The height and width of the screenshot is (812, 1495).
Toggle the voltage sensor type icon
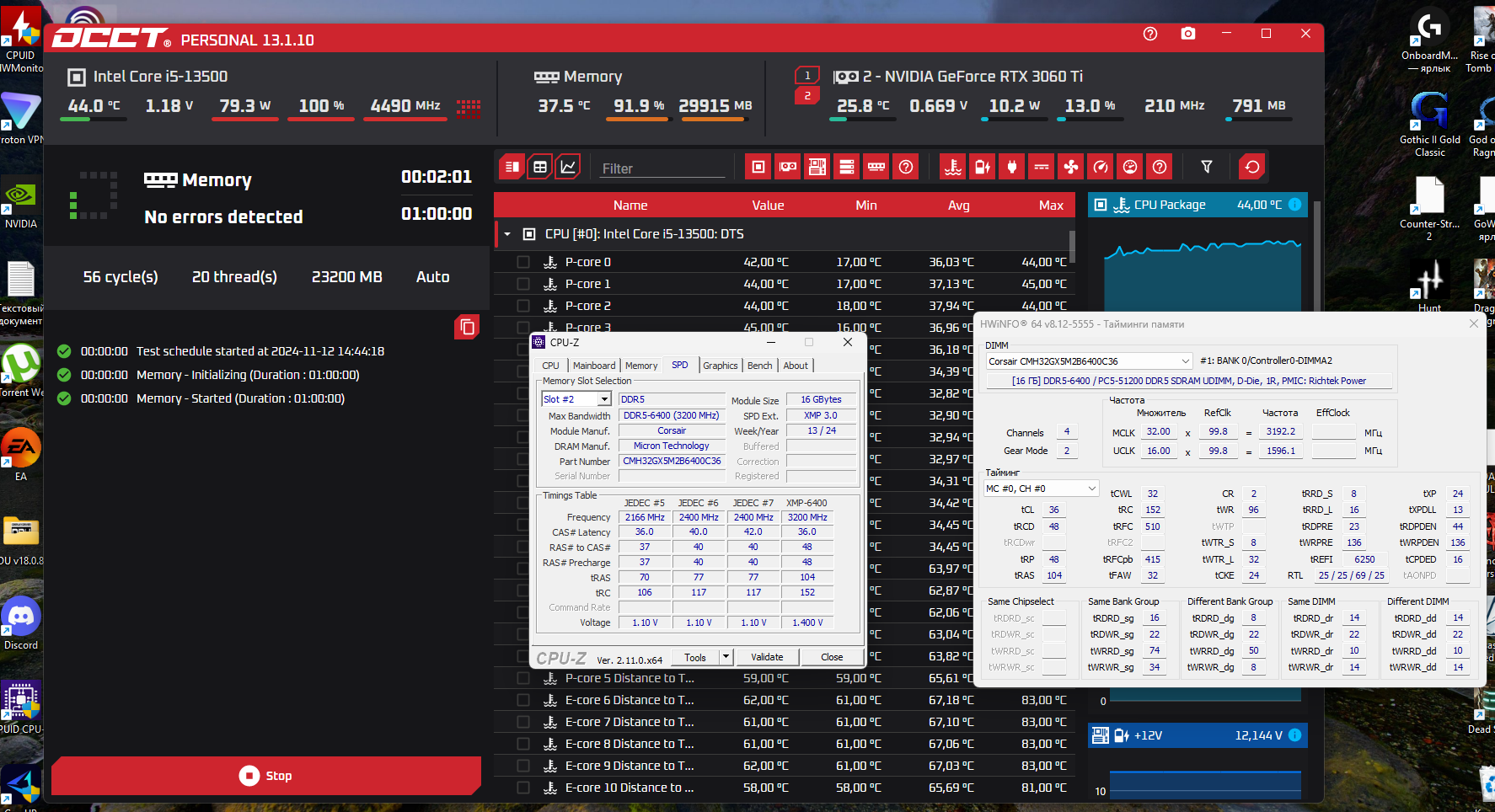click(983, 167)
